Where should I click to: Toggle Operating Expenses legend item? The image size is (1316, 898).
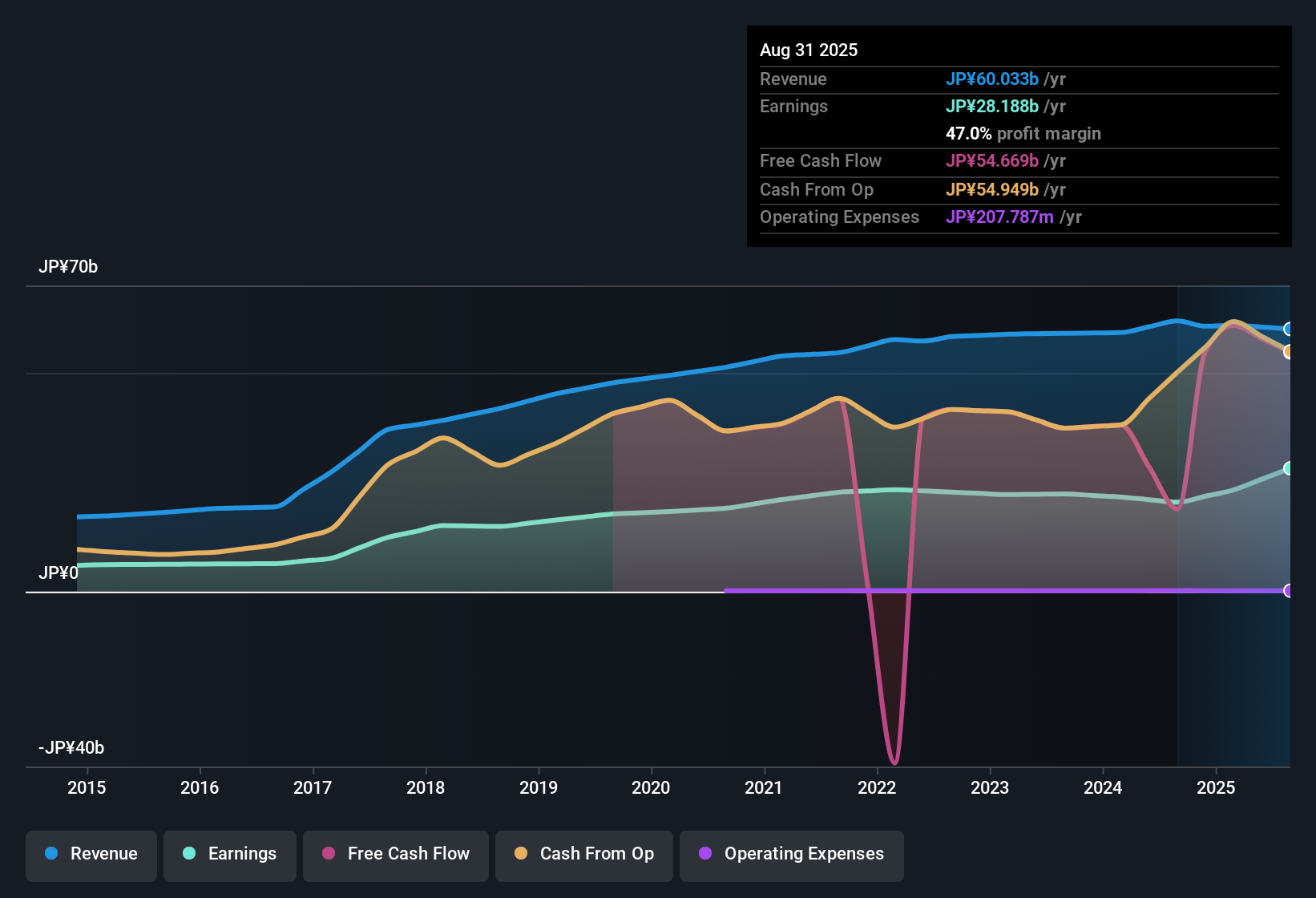[x=792, y=855]
